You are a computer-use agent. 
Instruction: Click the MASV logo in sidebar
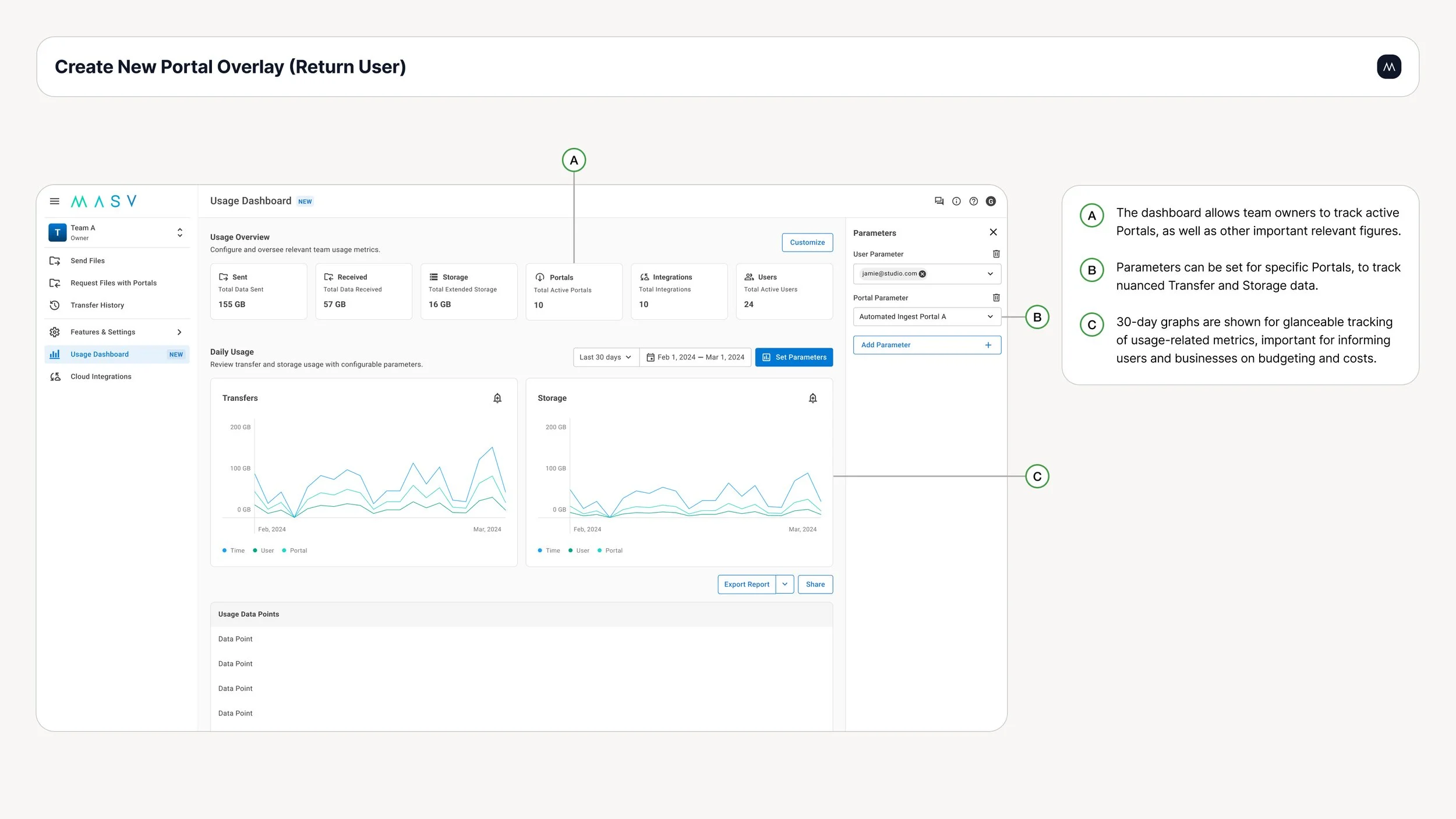point(104,202)
